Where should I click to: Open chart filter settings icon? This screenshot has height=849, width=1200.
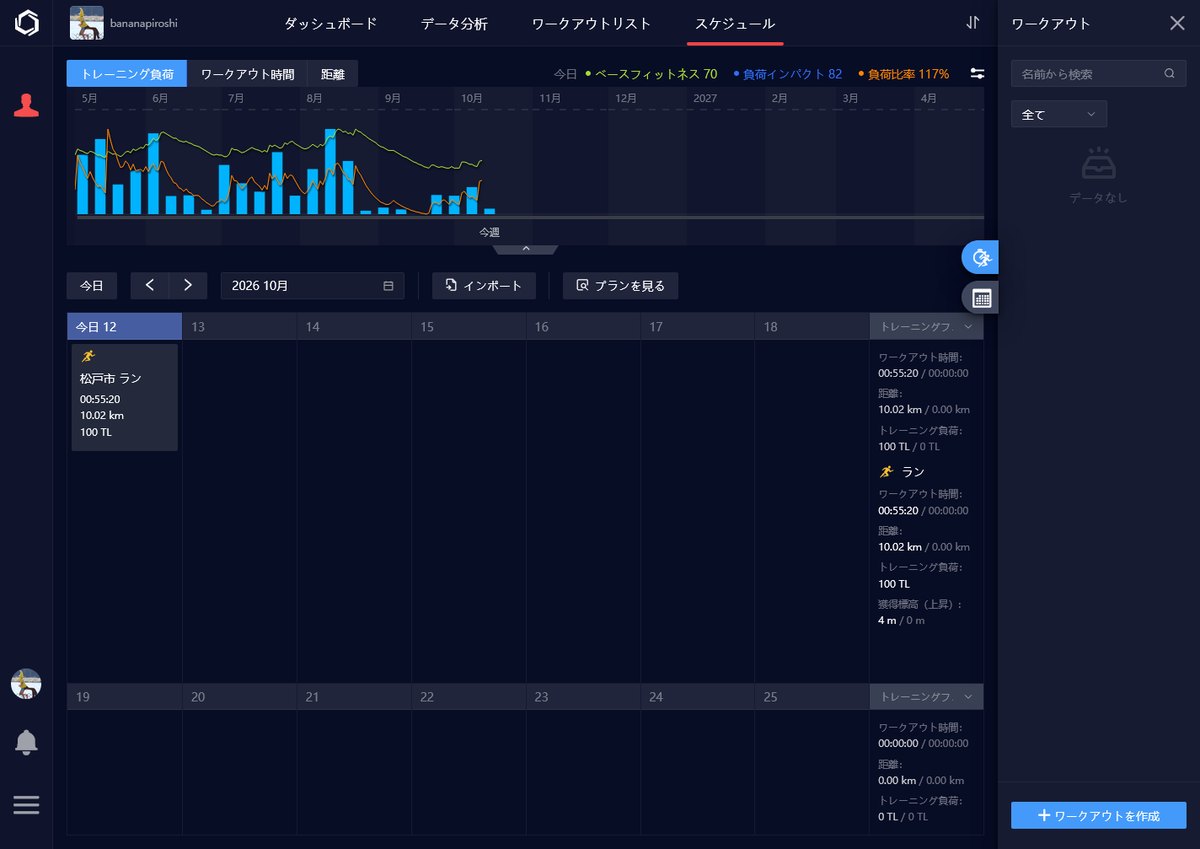click(977, 74)
